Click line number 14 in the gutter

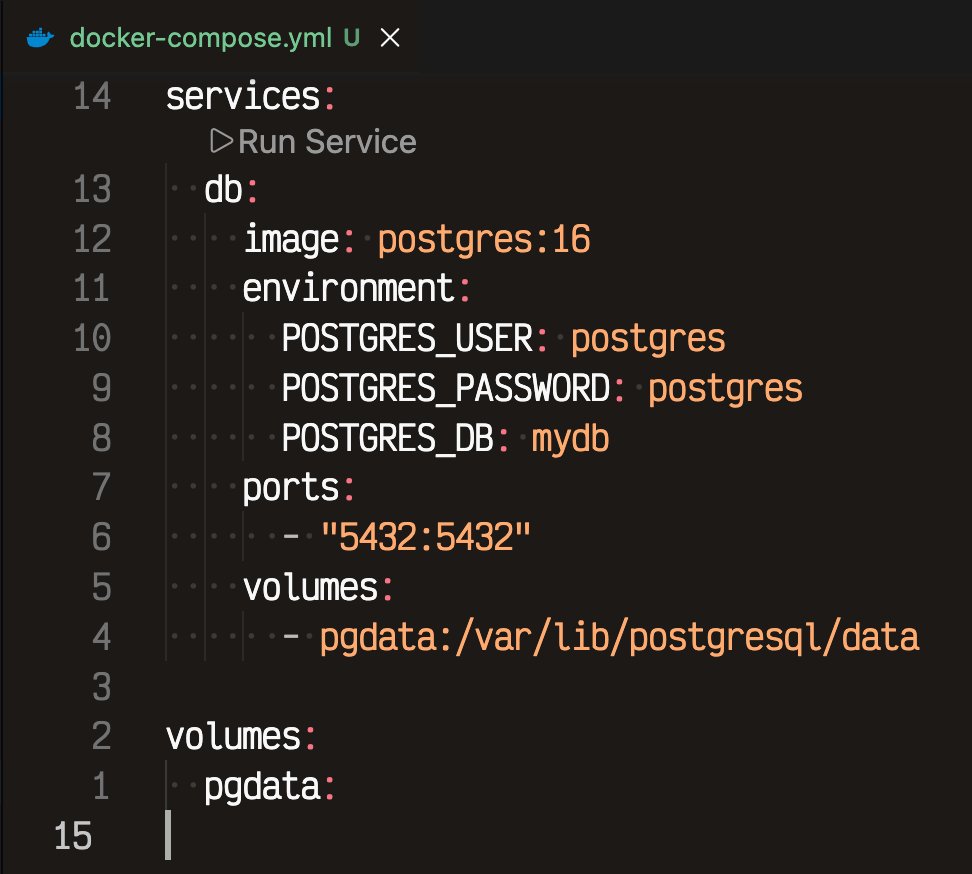coord(92,97)
